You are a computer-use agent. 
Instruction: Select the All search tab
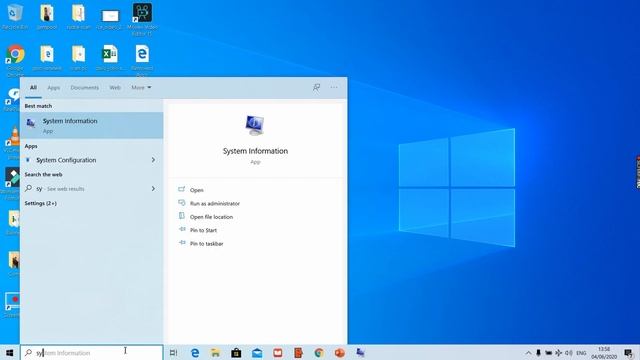pos(33,87)
